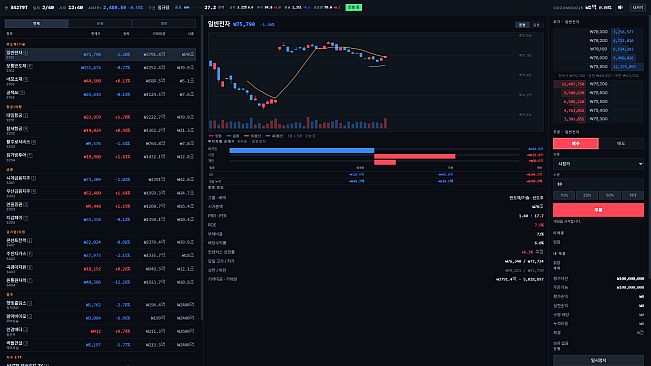Click the order quantity input field
651x366 pixels.
pos(598,184)
